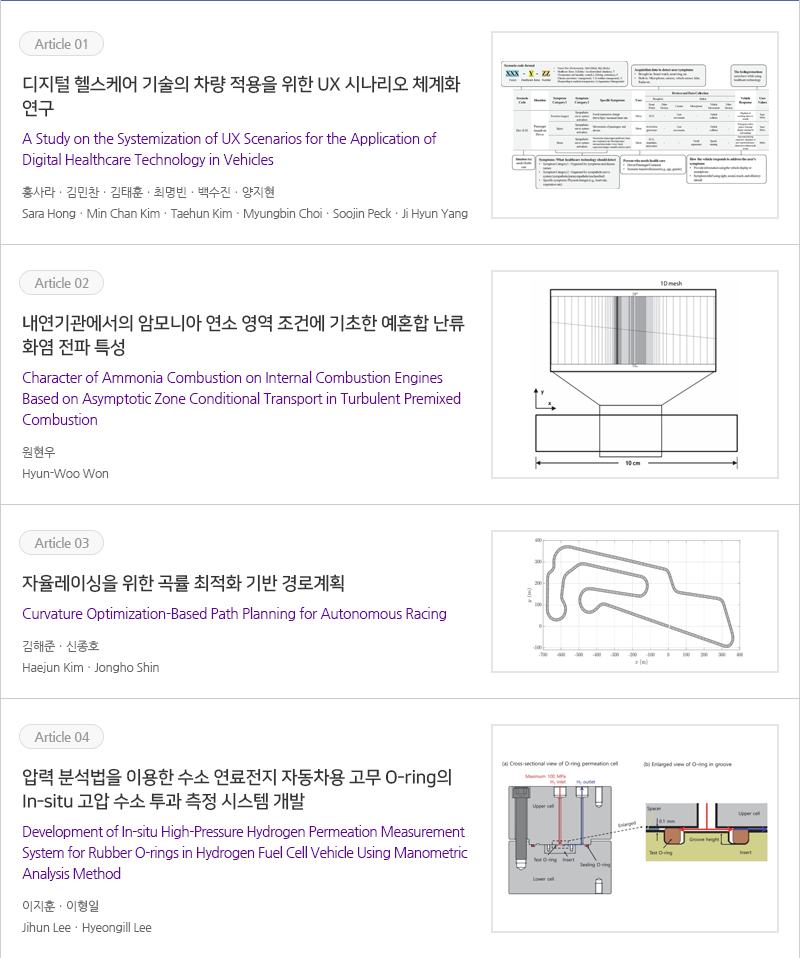Click author name Hyun-Woo Won
The height and width of the screenshot is (958, 800).
(x=65, y=473)
